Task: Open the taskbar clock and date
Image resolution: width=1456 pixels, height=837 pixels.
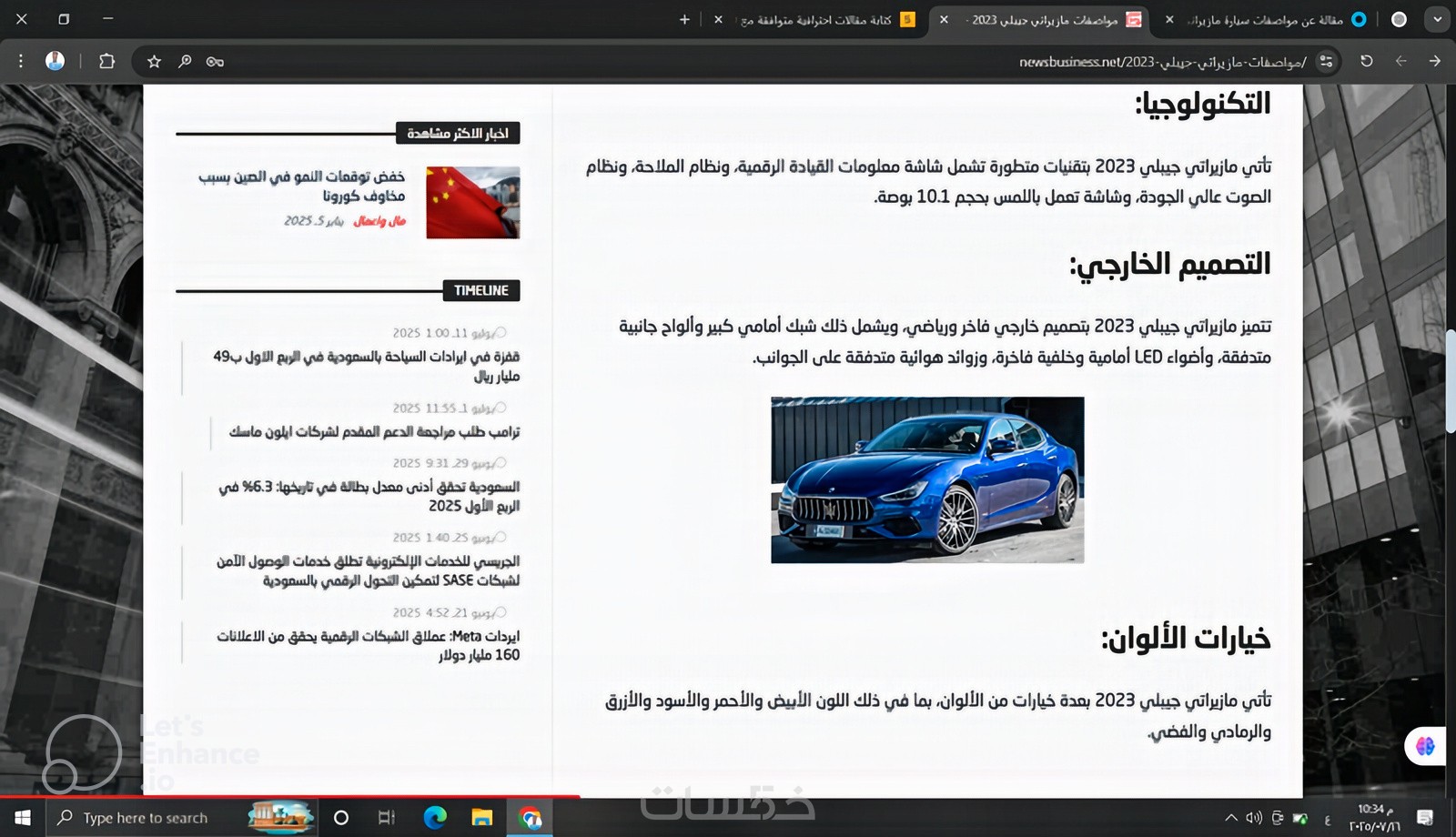Action: coord(1374,818)
